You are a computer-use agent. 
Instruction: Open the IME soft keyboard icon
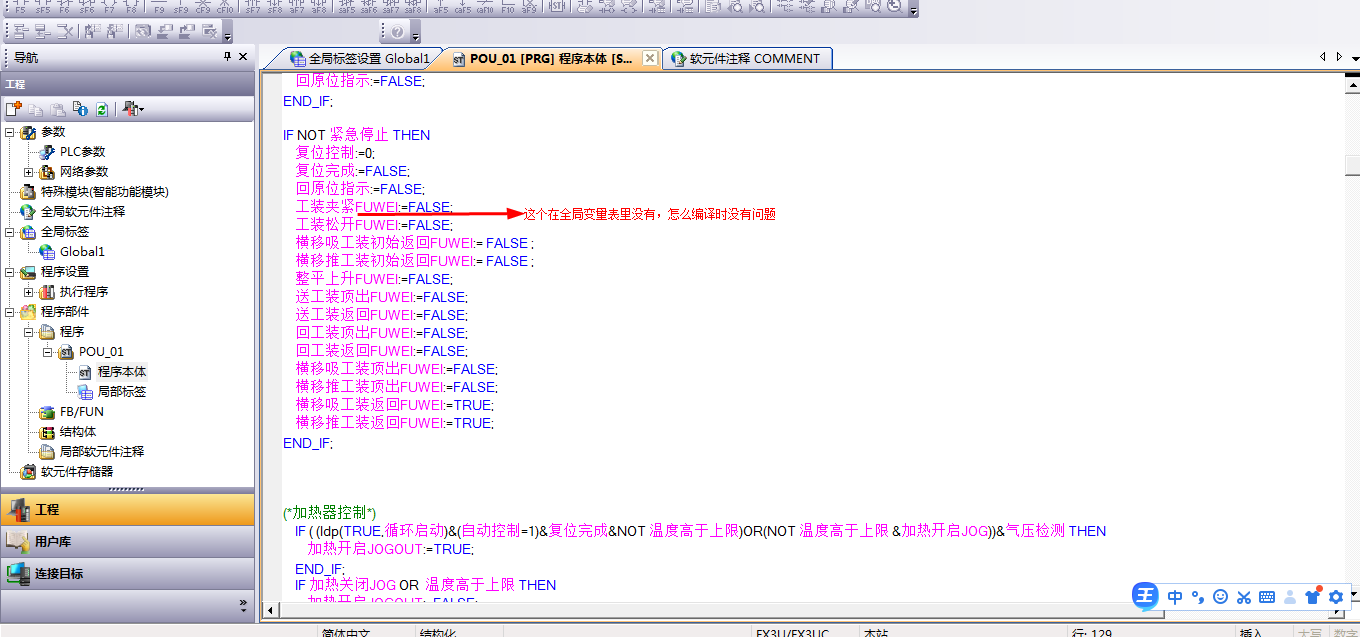click(x=1267, y=597)
